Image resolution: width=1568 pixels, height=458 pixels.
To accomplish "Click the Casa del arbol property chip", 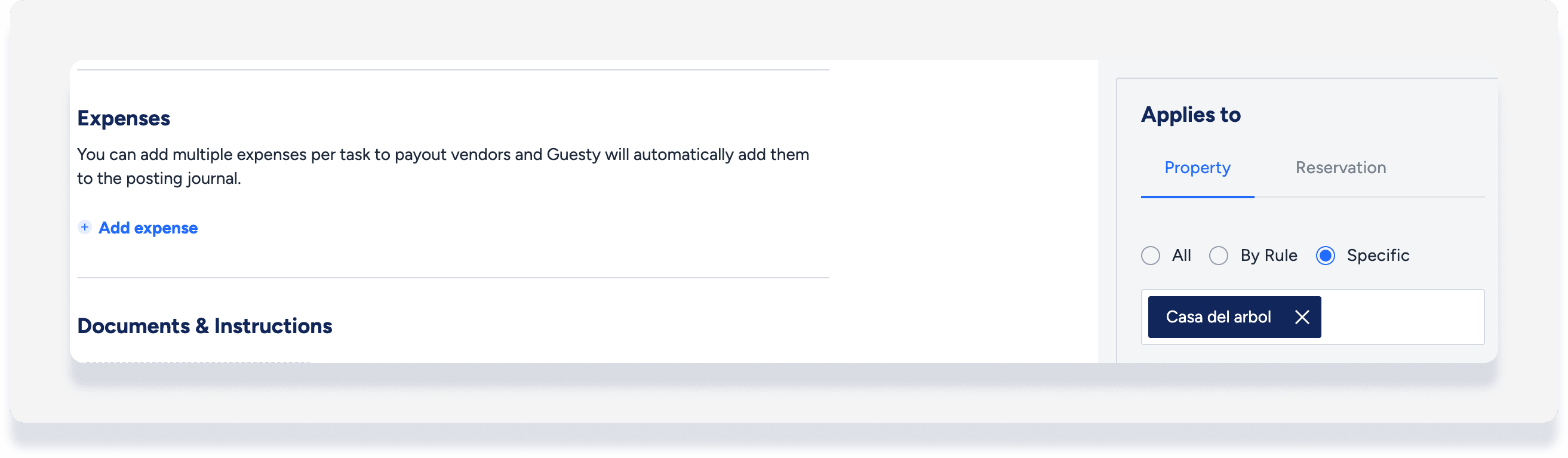I will 1218,316.
